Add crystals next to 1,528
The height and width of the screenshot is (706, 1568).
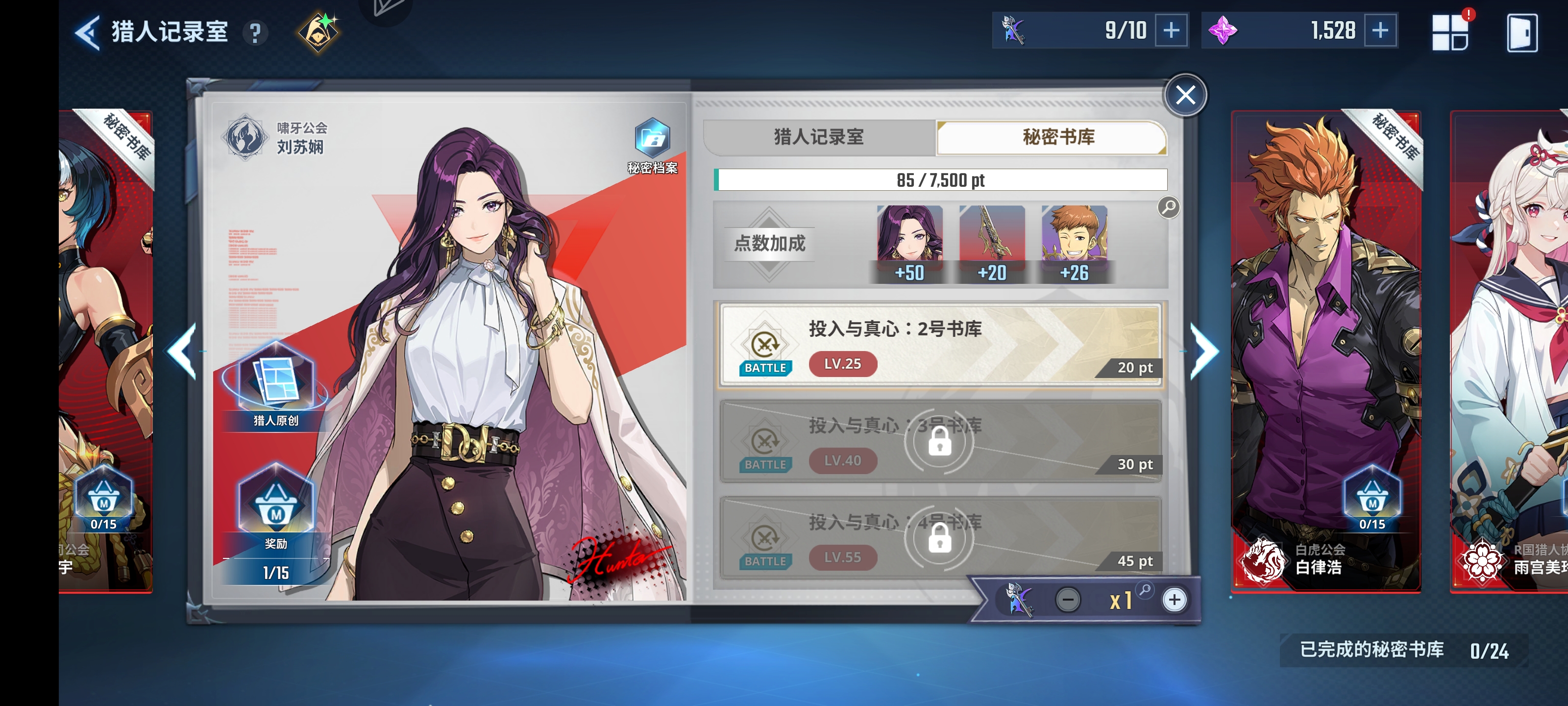tap(1380, 30)
